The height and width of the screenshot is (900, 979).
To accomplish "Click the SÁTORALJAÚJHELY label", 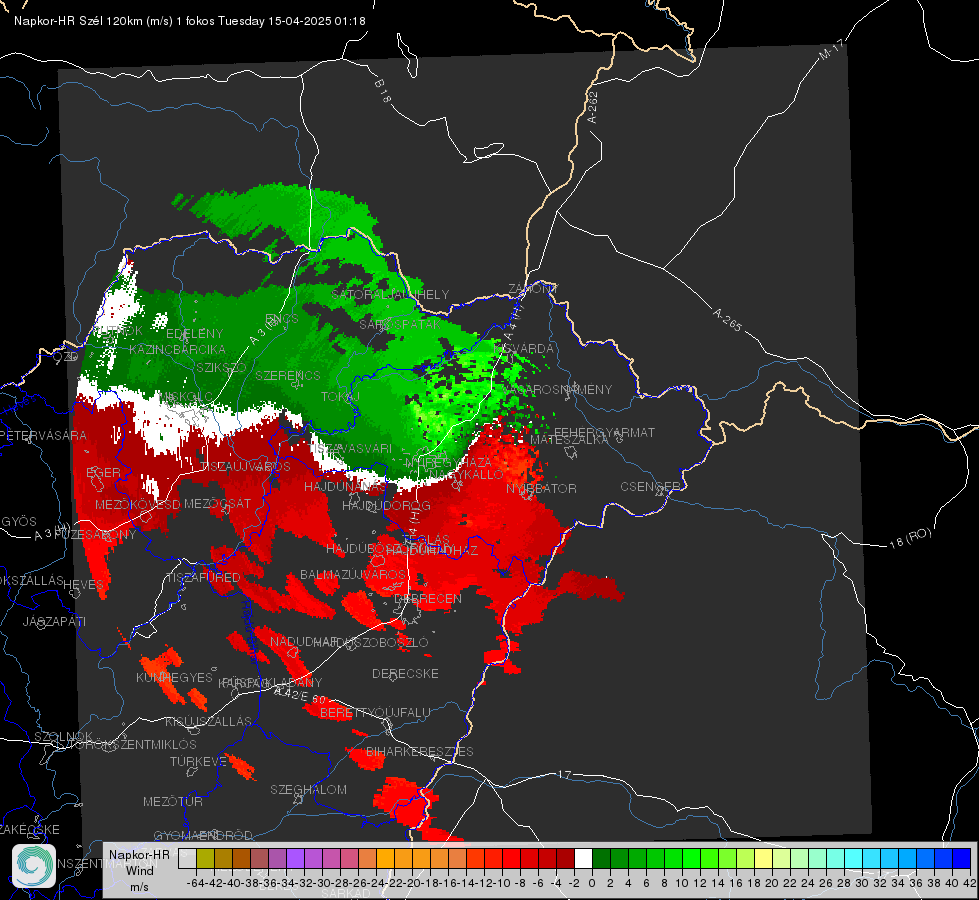I will point(390,294).
